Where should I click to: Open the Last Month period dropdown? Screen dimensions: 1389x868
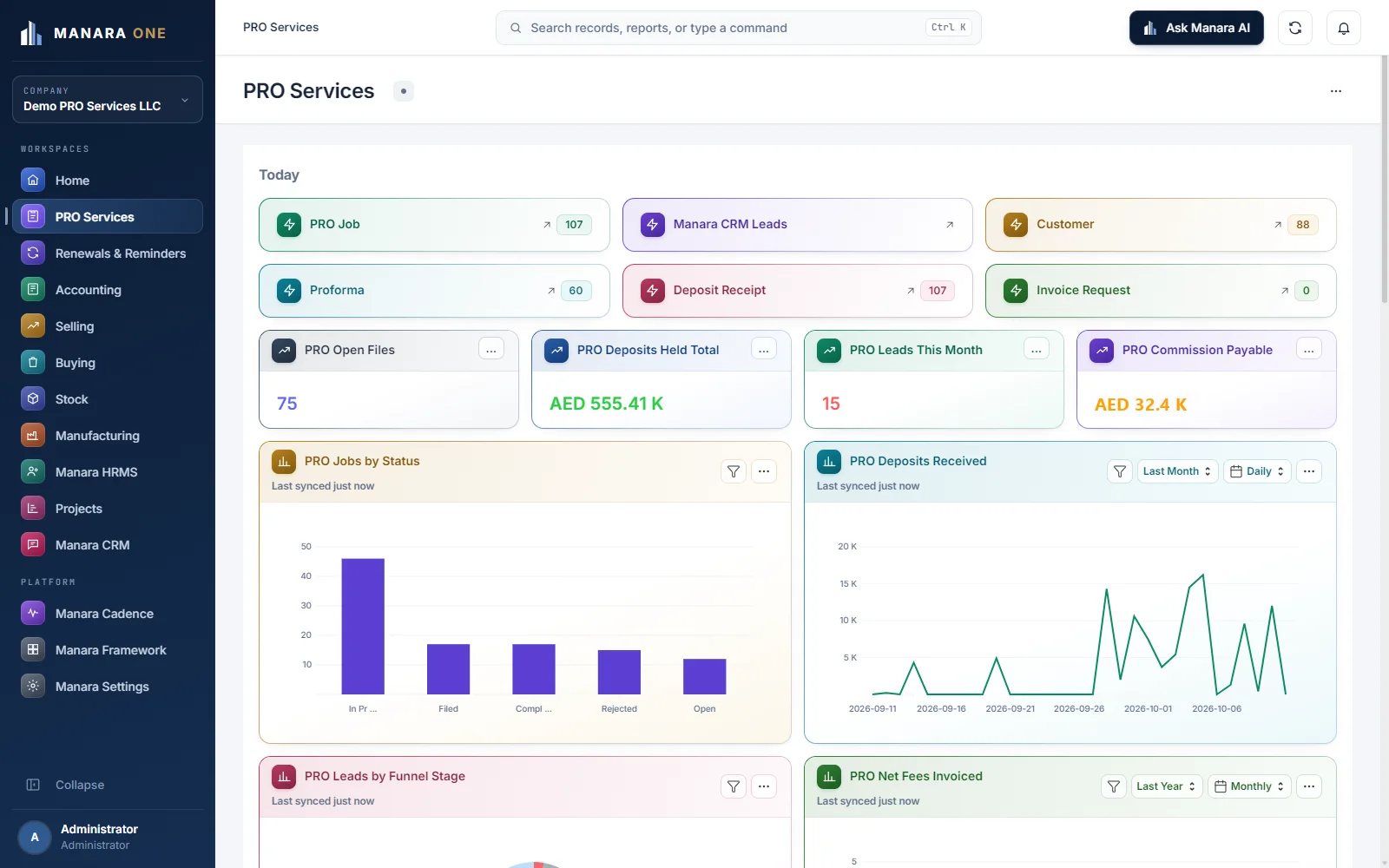tap(1177, 471)
